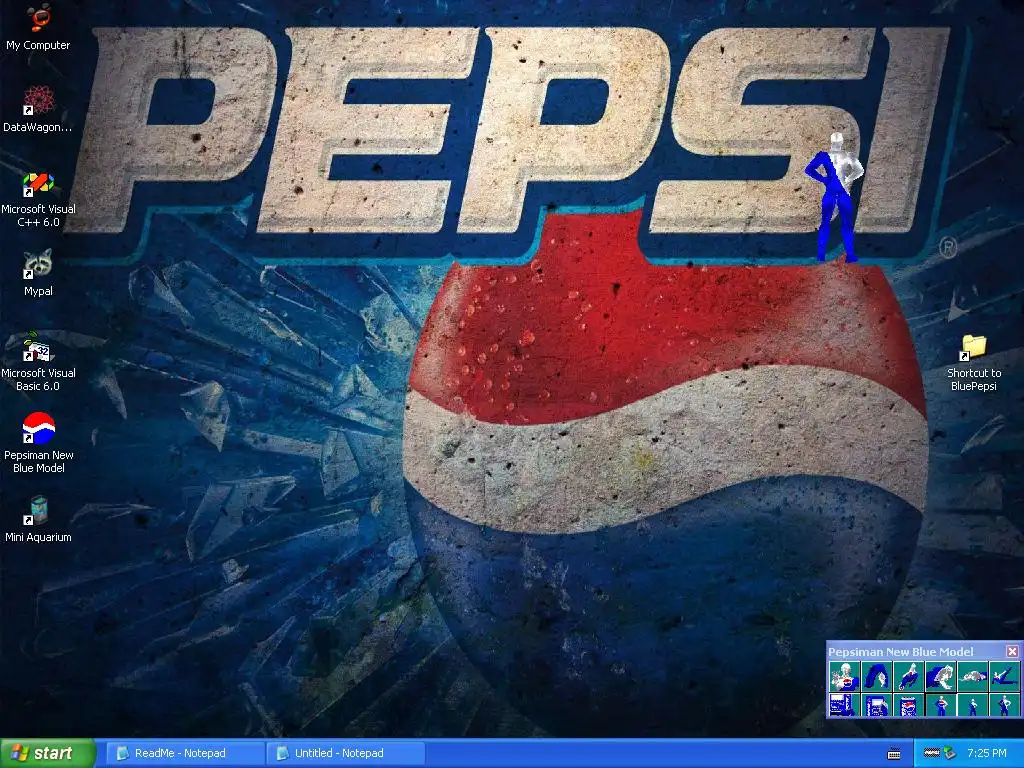Image resolution: width=1024 pixels, height=768 pixels.
Task: Choose the smallest standing Pepsiman thumbnail
Action: click(x=972, y=705)
